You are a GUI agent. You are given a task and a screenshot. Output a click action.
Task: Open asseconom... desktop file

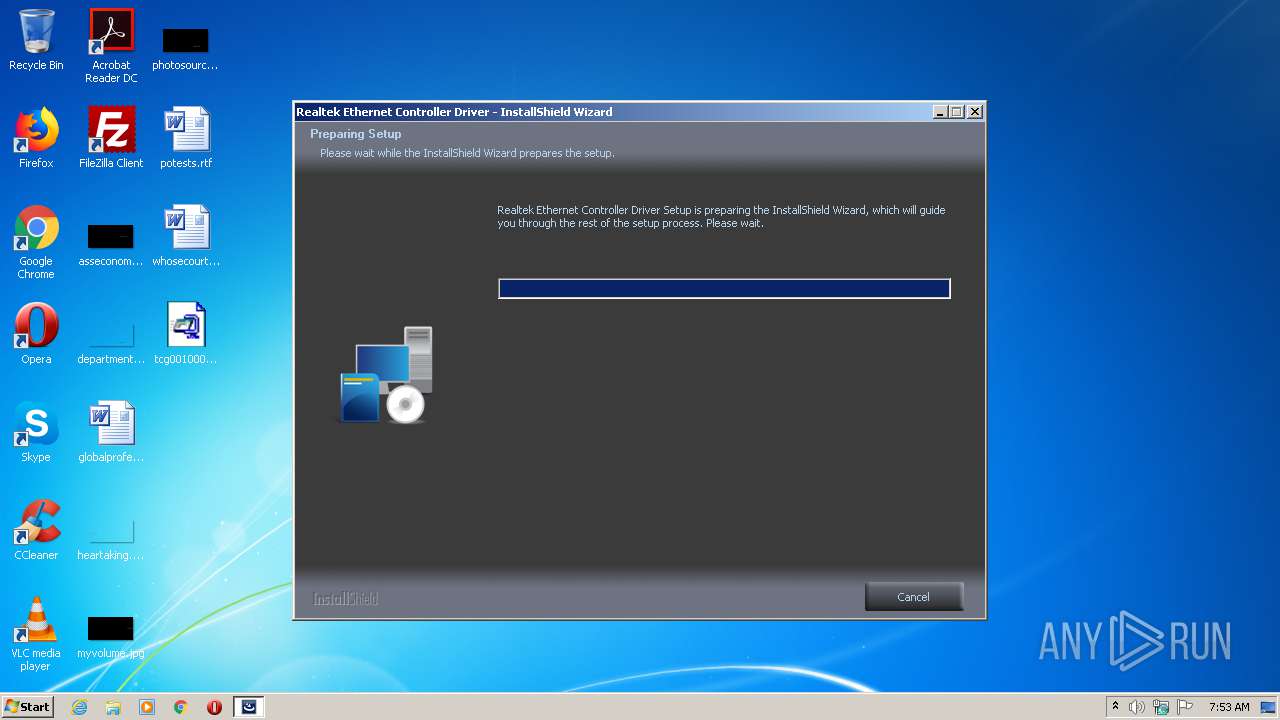111,245
